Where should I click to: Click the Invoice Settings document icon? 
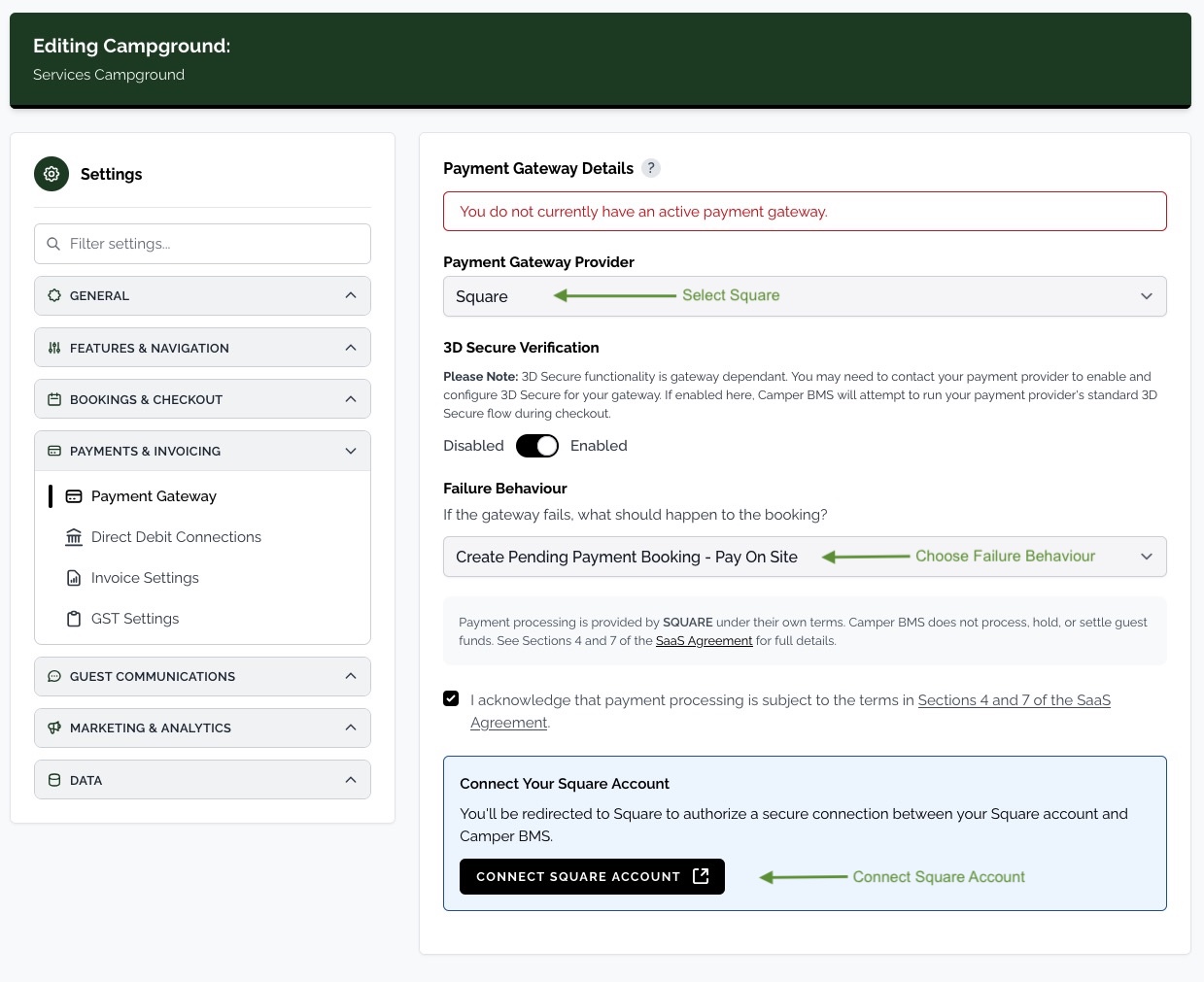(x=74, y=578)
